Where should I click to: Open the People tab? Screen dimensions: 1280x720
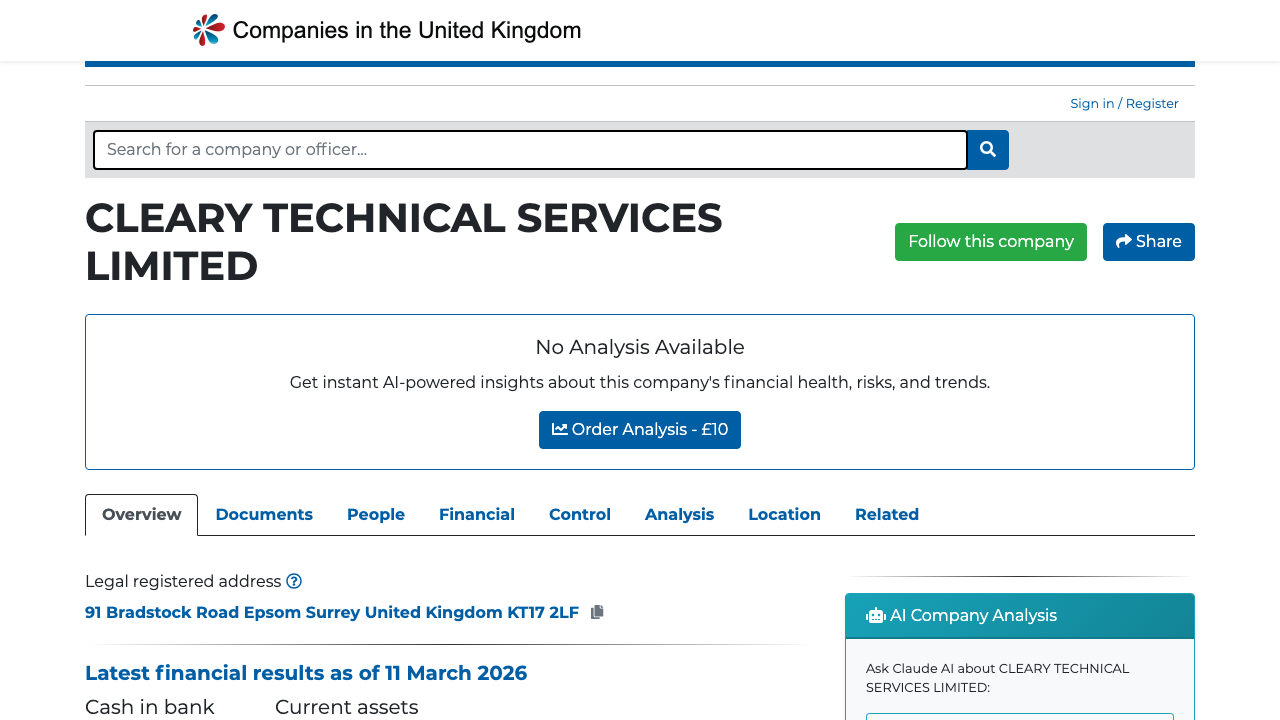[x=376, y=514]
